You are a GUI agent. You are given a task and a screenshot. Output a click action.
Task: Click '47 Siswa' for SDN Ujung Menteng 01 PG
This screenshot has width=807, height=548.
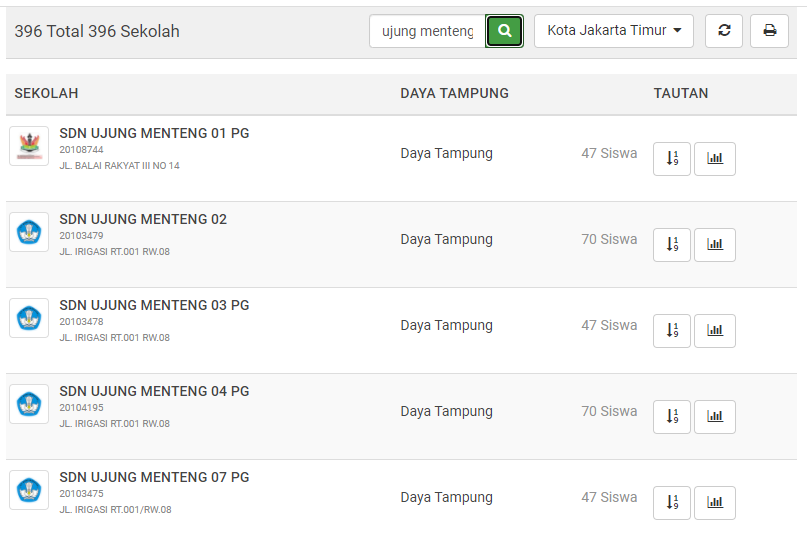click(x=609, y=153)
